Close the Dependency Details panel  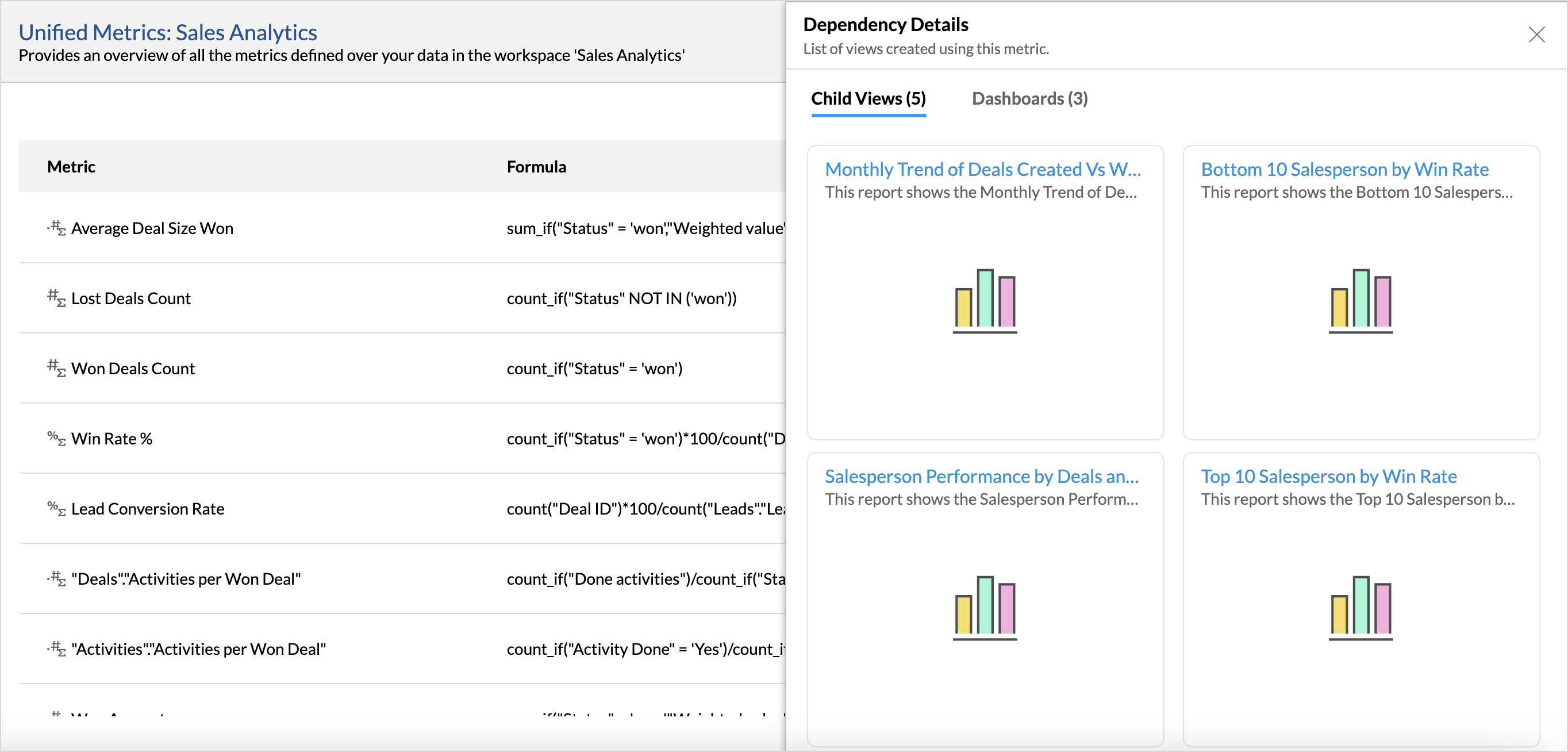coord(1538,34)
